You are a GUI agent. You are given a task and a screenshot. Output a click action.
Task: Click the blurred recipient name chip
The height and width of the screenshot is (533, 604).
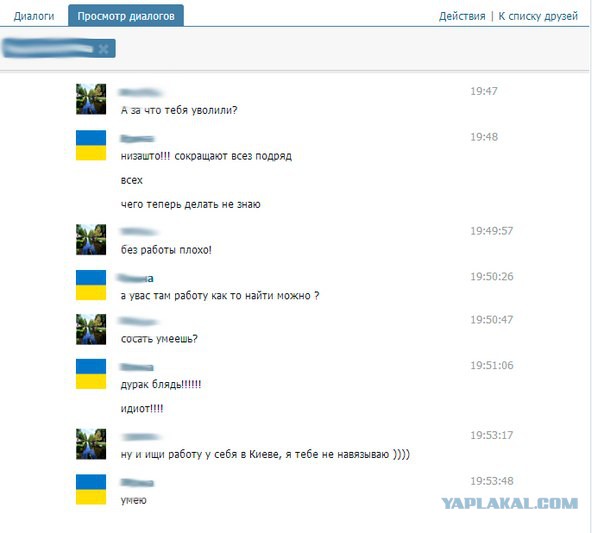click(59, 49)
